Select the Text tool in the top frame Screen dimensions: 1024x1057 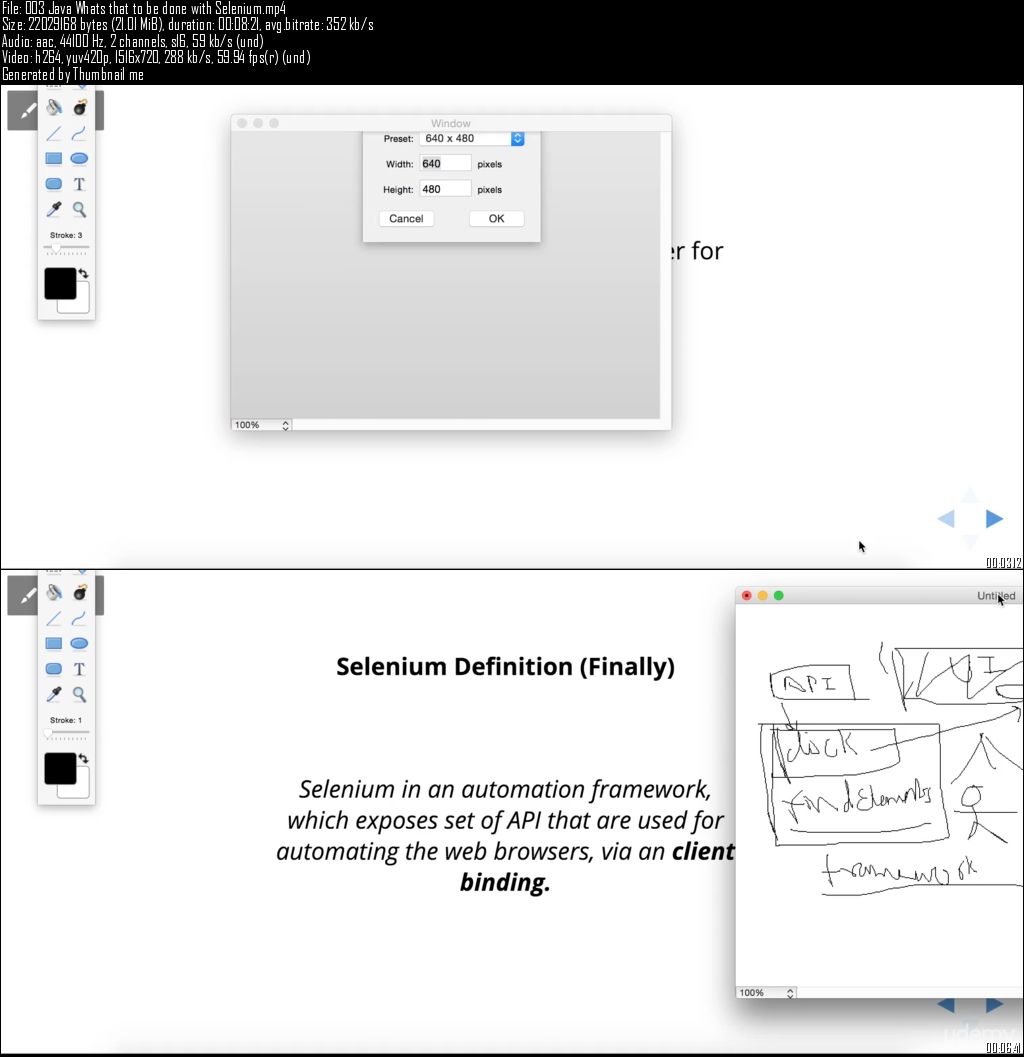[80, 184]
